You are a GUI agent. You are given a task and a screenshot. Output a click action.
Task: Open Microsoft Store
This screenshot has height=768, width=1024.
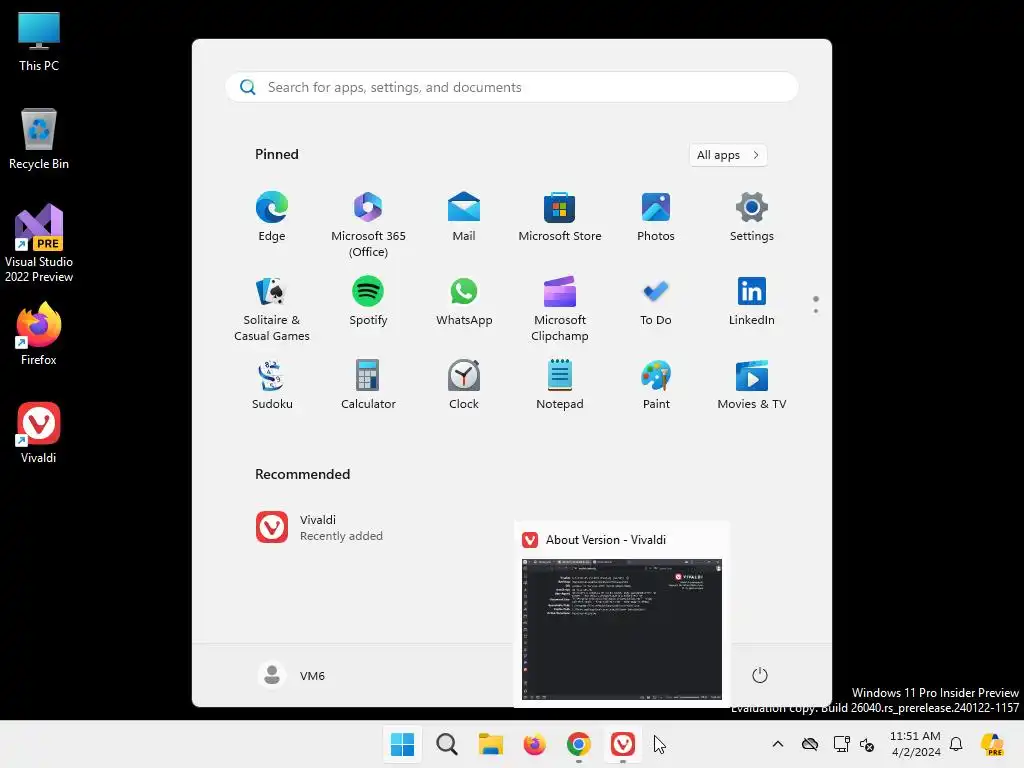560,217
